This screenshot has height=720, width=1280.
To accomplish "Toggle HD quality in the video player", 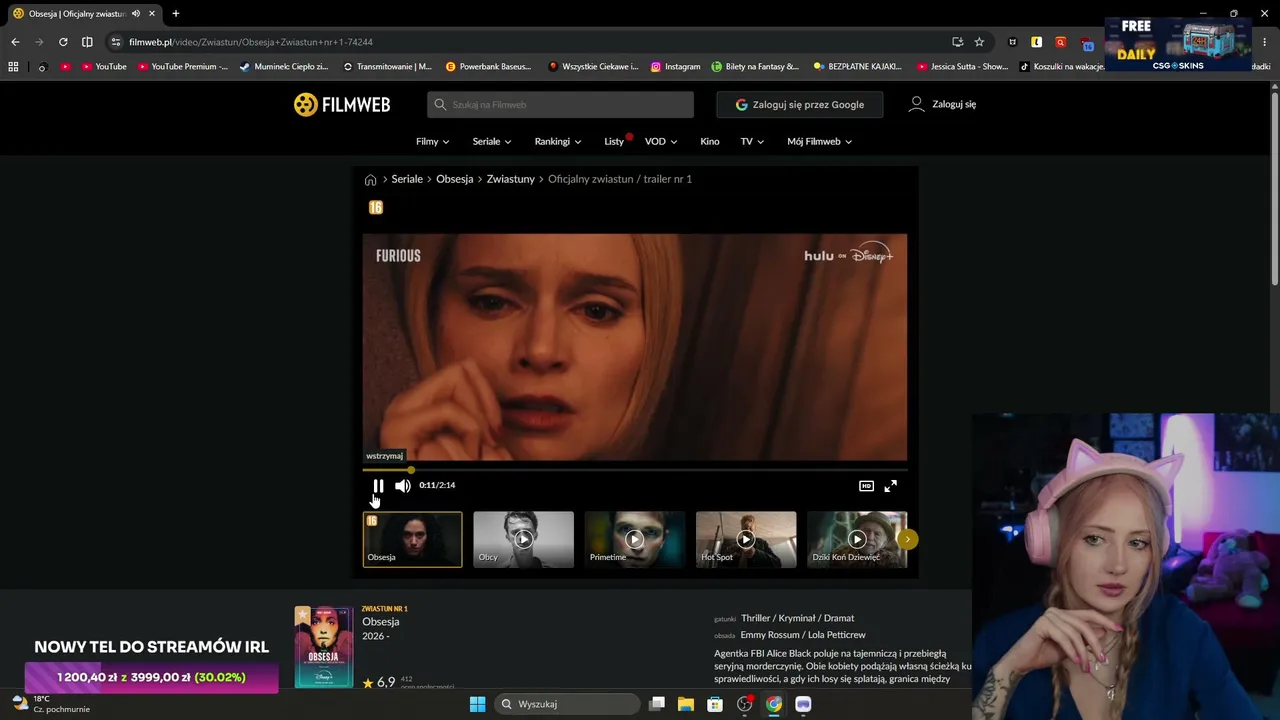I will pyautogui.click(x=866, y=486).
